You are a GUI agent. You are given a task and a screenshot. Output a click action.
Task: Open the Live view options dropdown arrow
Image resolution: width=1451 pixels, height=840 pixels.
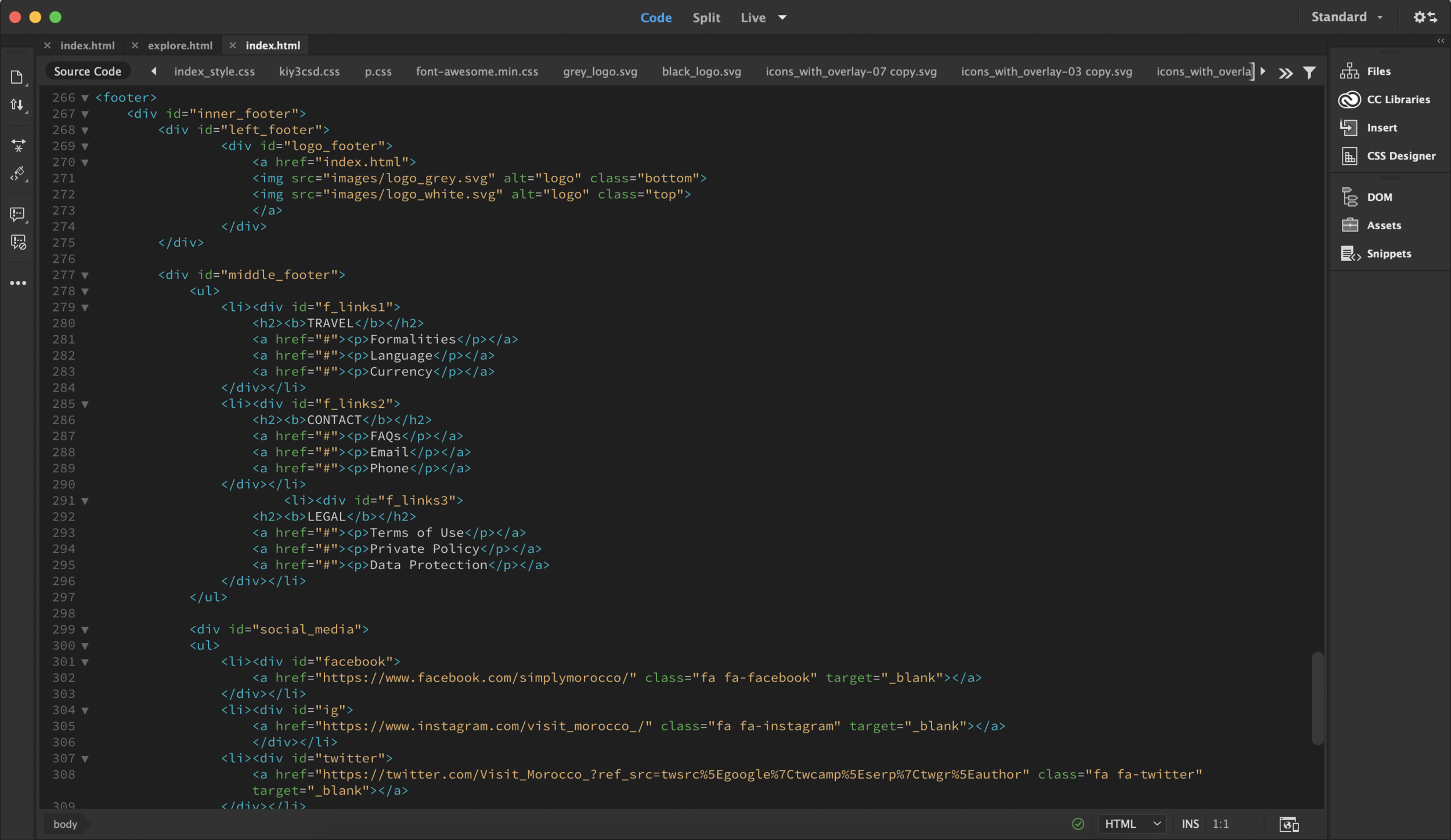coord(782,17)
